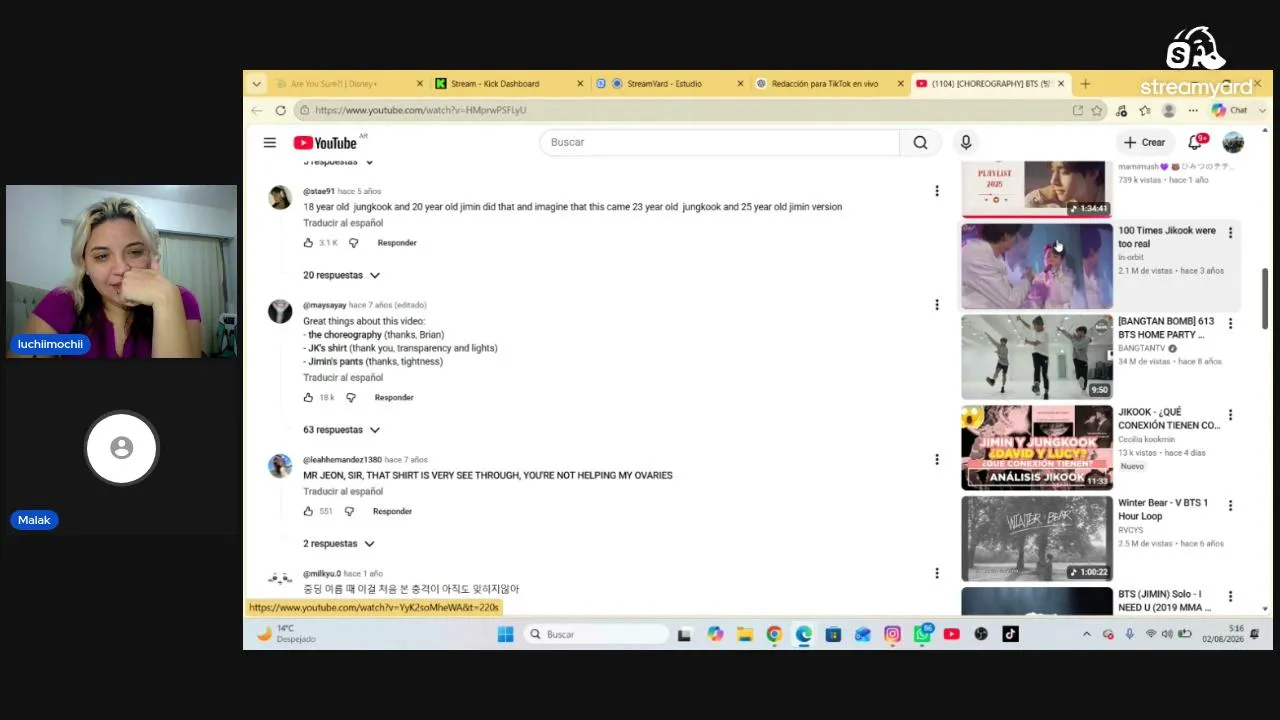Go to the YouTube home logo

(x=325, y=143)
